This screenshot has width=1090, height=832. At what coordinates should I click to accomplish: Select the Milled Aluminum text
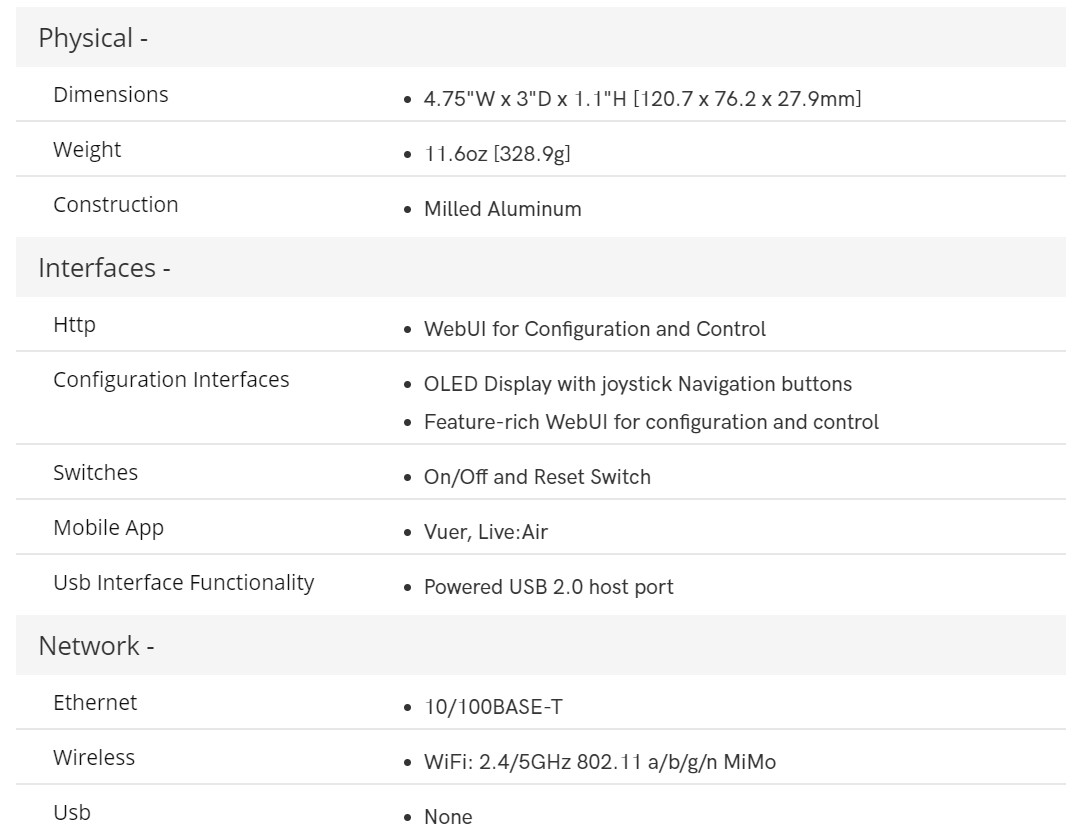pyautogui.click(x=503, y=209)
